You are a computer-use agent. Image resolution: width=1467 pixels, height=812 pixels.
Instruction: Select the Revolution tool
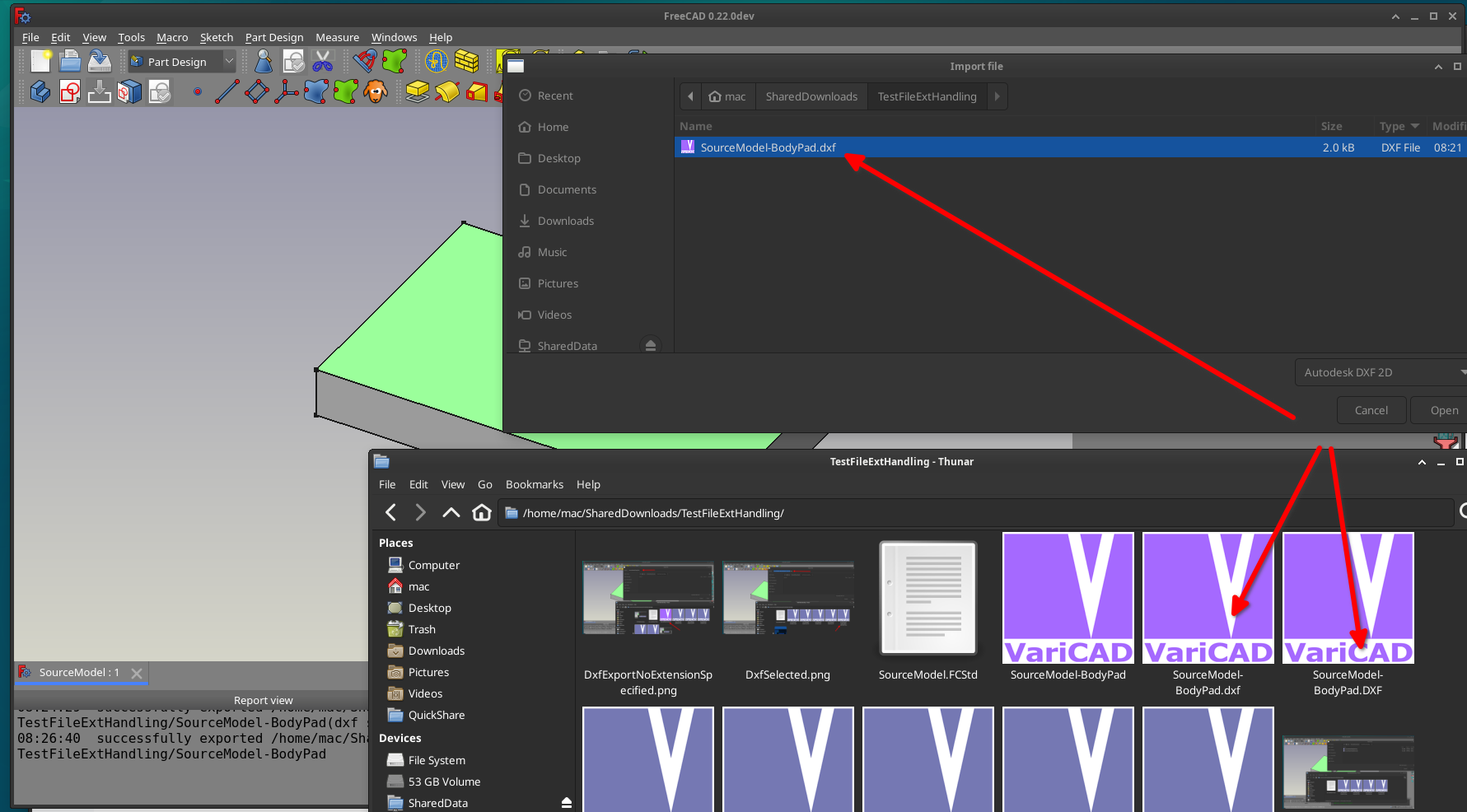pyautogui.click(x=447, y=91)
